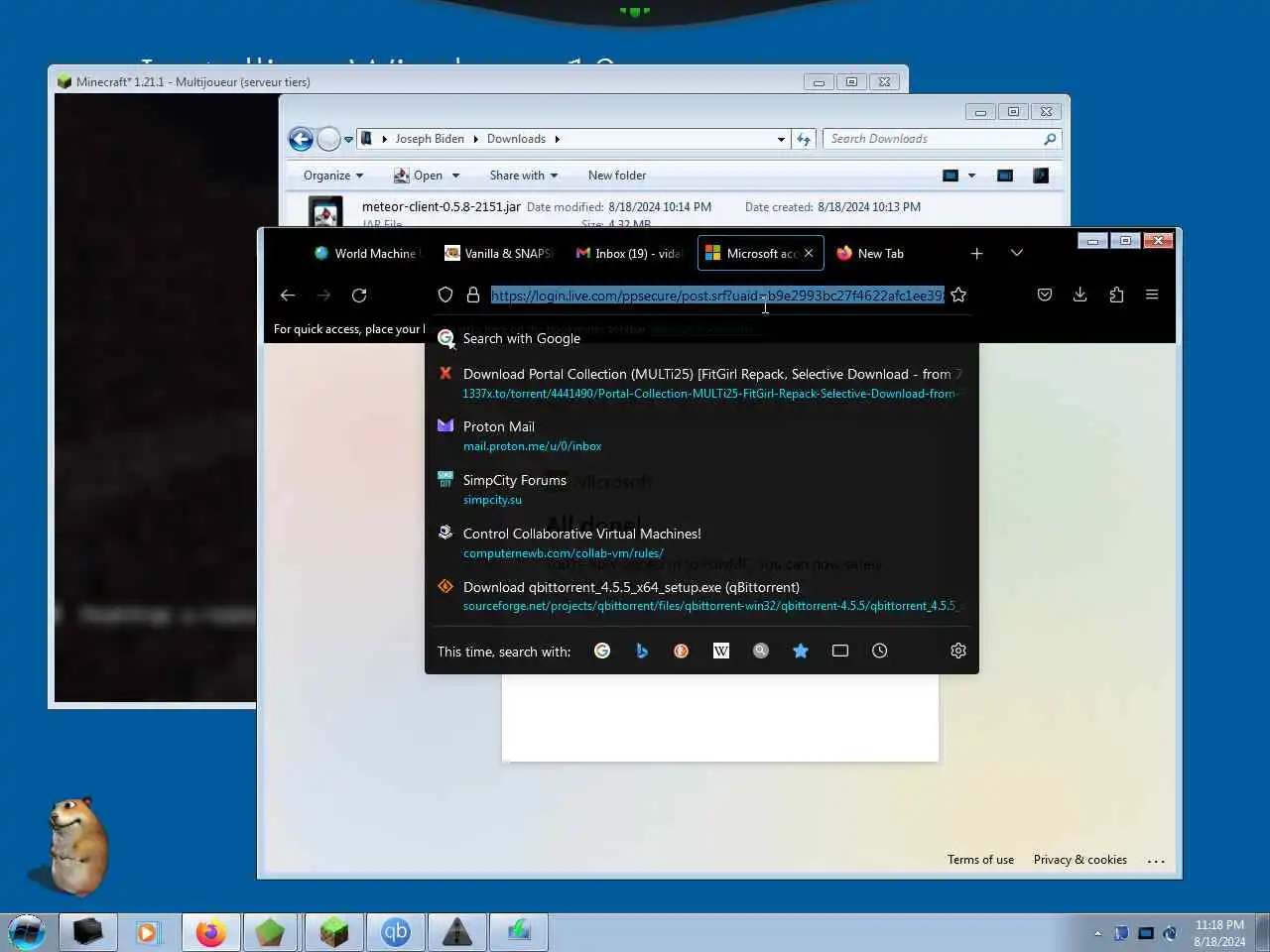The height and width of the screenshot is (952, 1270).
Task: Open Firefox hamburger application menu
Action: pos(1152,295)
